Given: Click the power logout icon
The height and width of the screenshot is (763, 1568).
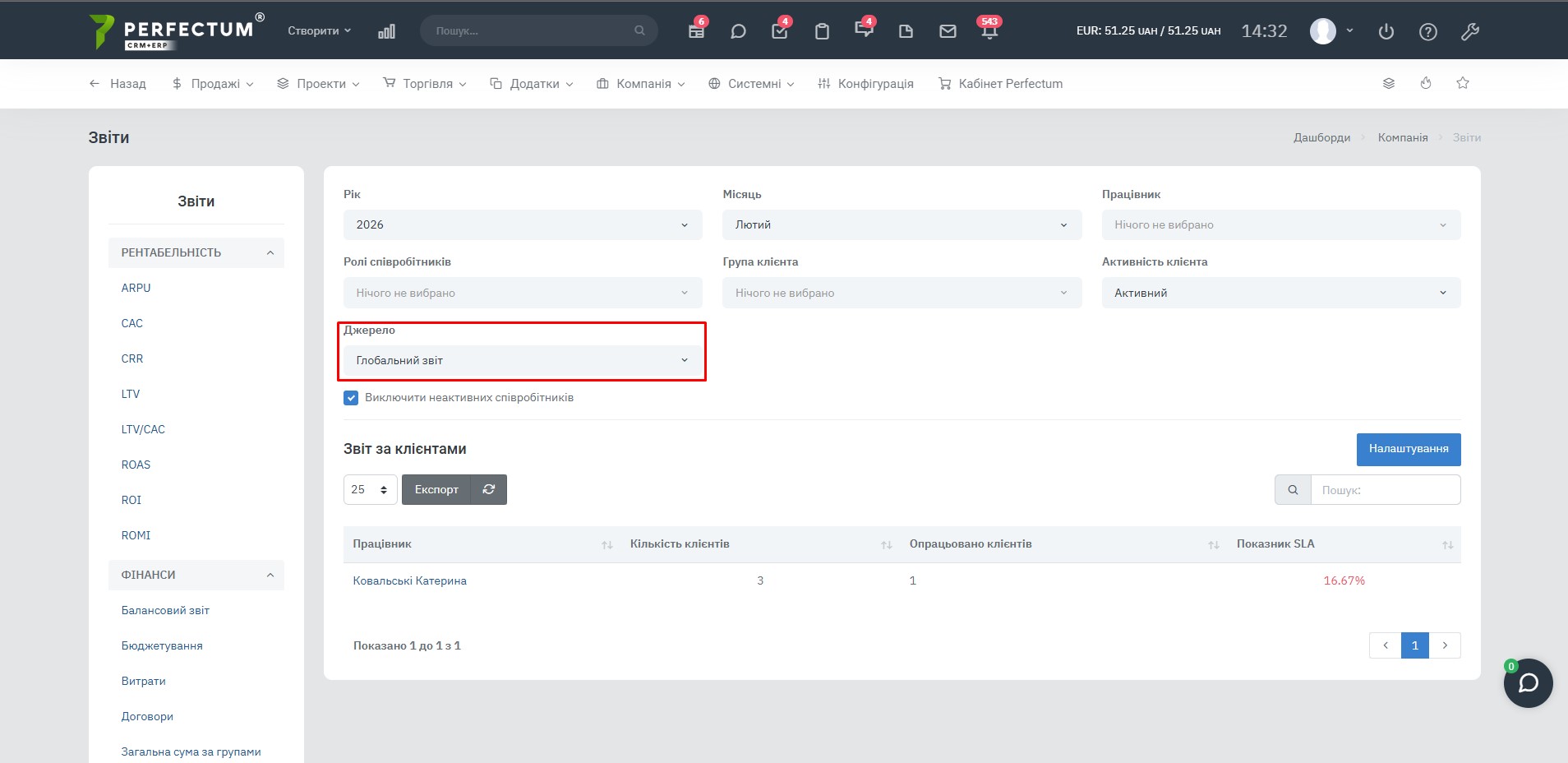Looking at the screenshot, I should point(1386,31).
